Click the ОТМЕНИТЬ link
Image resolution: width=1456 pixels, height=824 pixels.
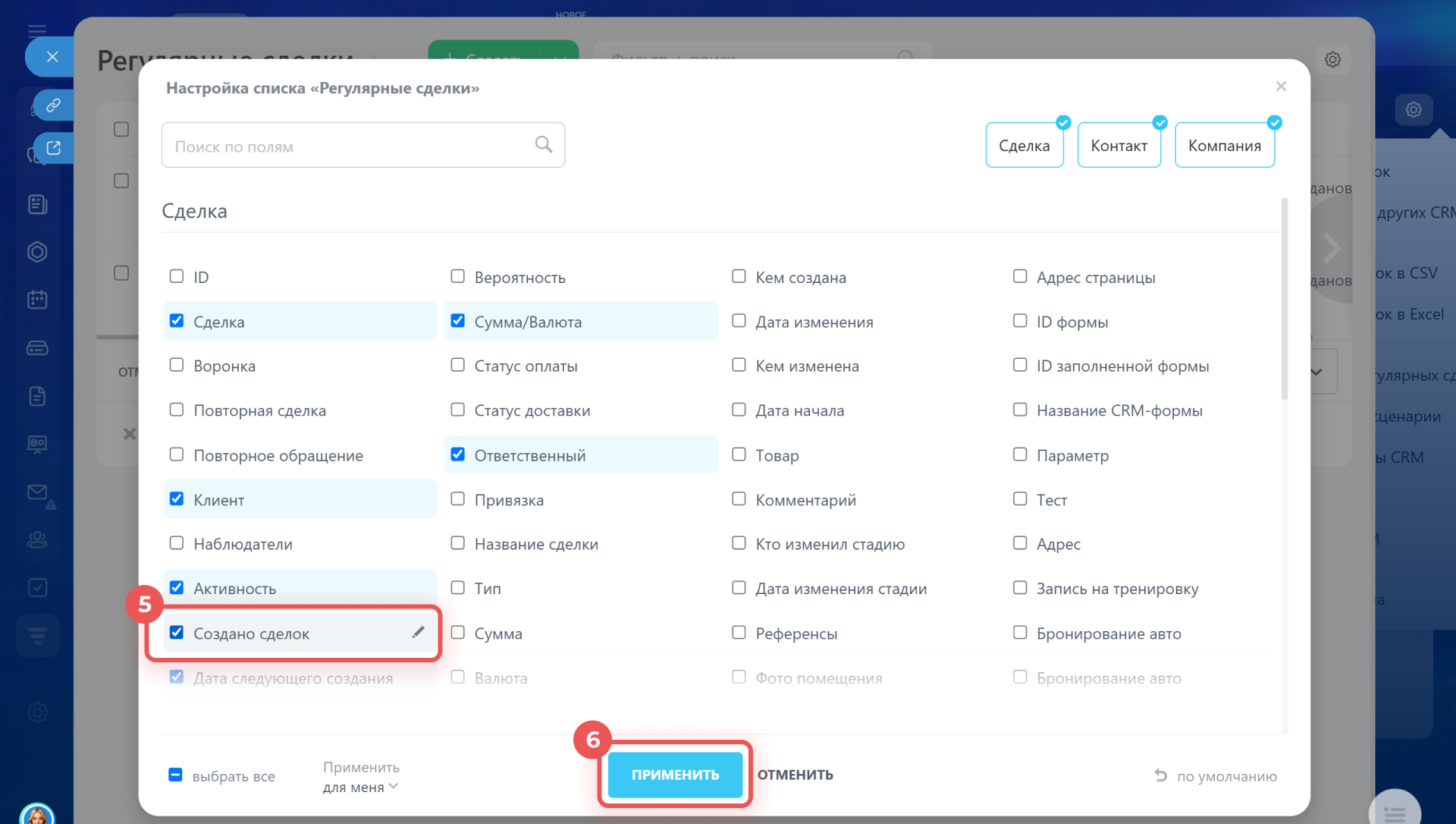click(795, 775)
